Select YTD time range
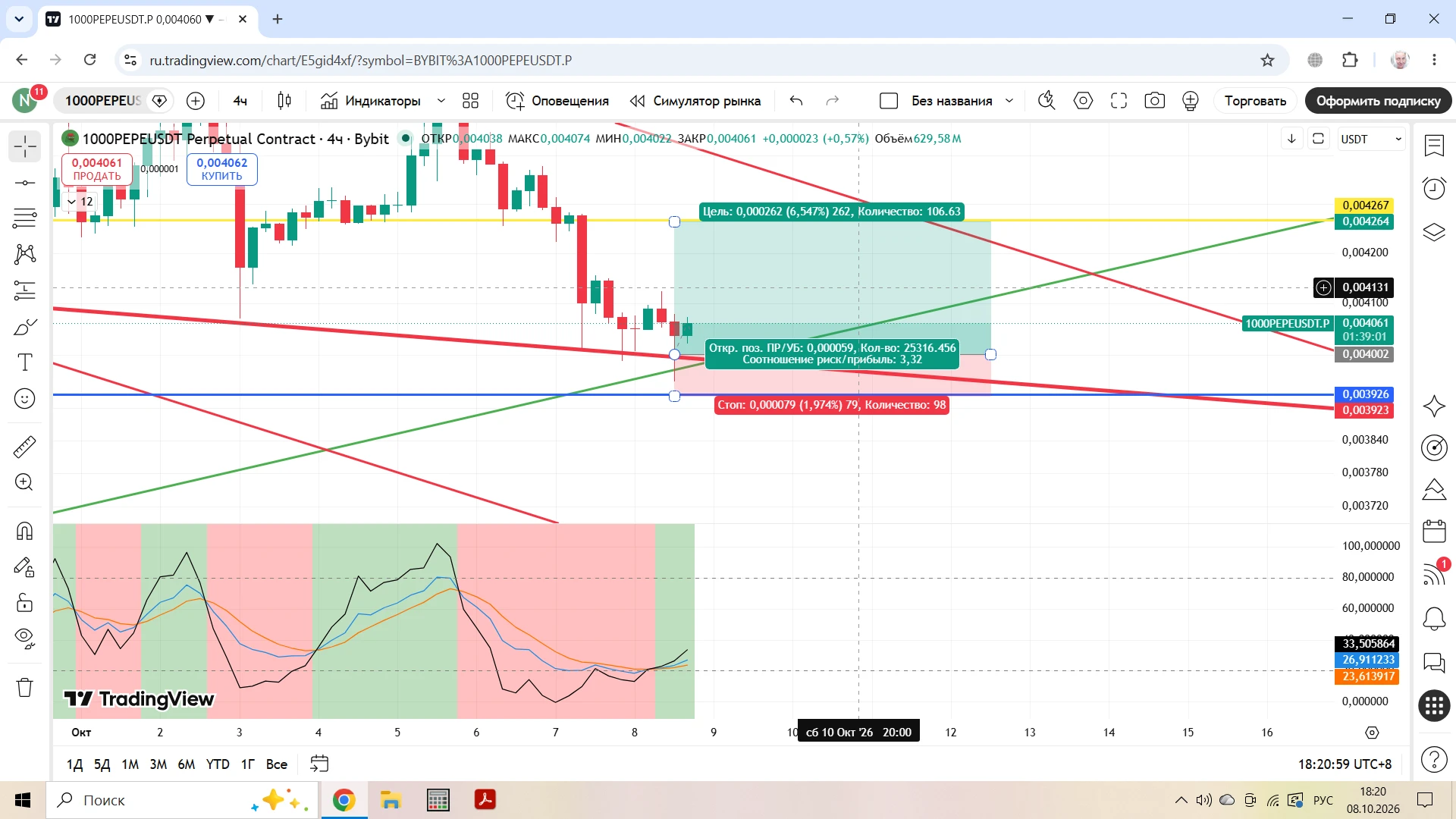Screen dimensions: 1456x819 tap(218, 764)
